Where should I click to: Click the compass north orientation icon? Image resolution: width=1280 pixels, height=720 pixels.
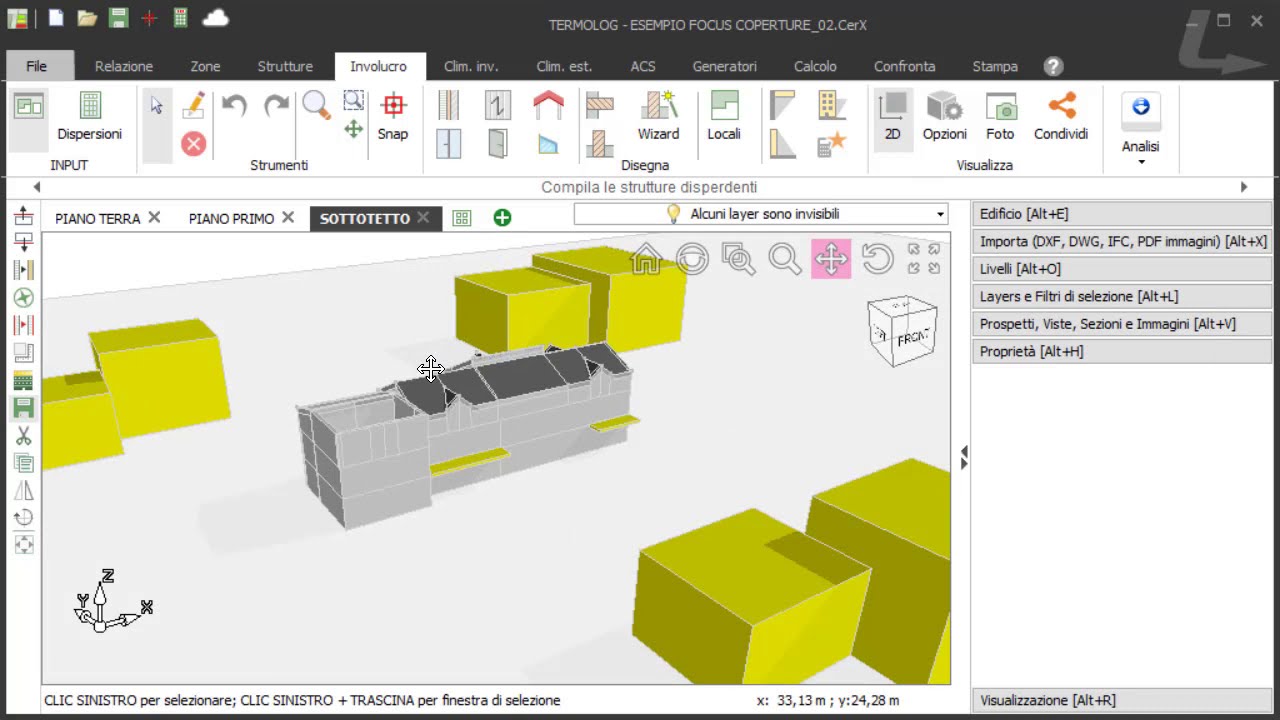(24, 298)
